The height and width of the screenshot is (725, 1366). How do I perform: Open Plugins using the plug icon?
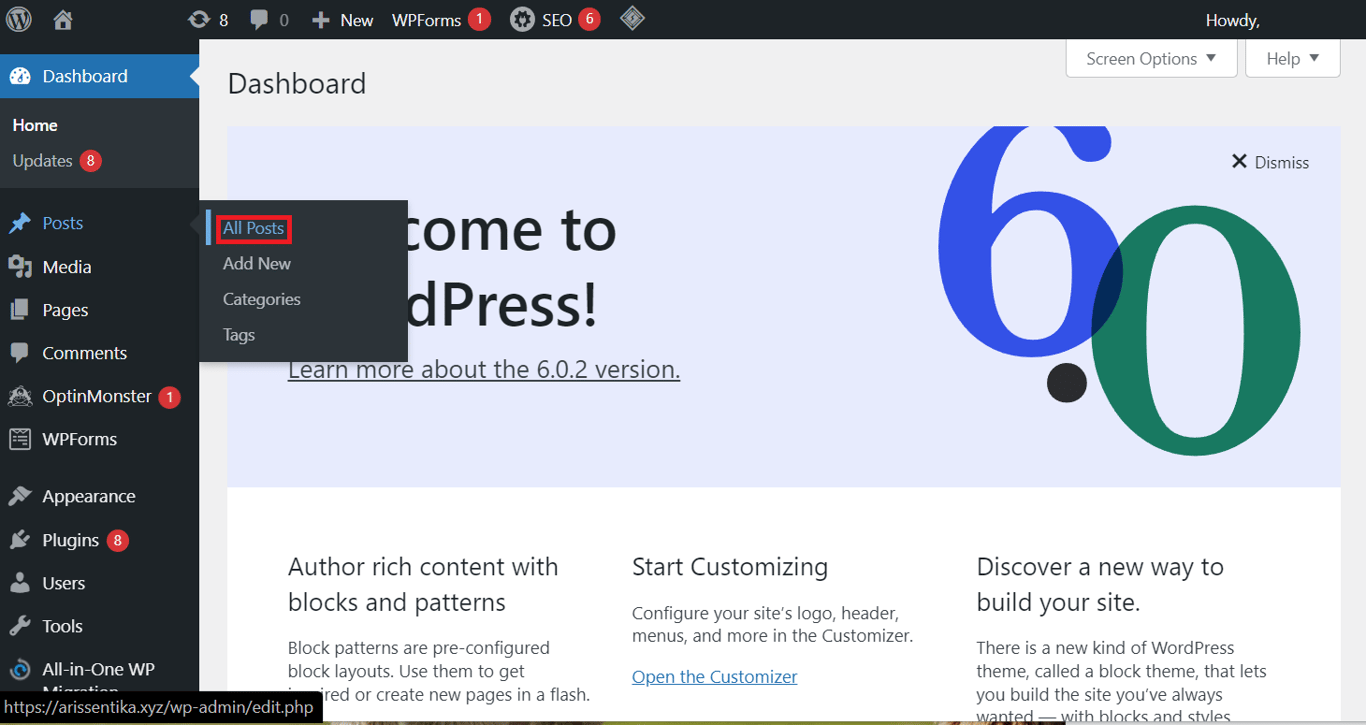click(x=21, y=539)
